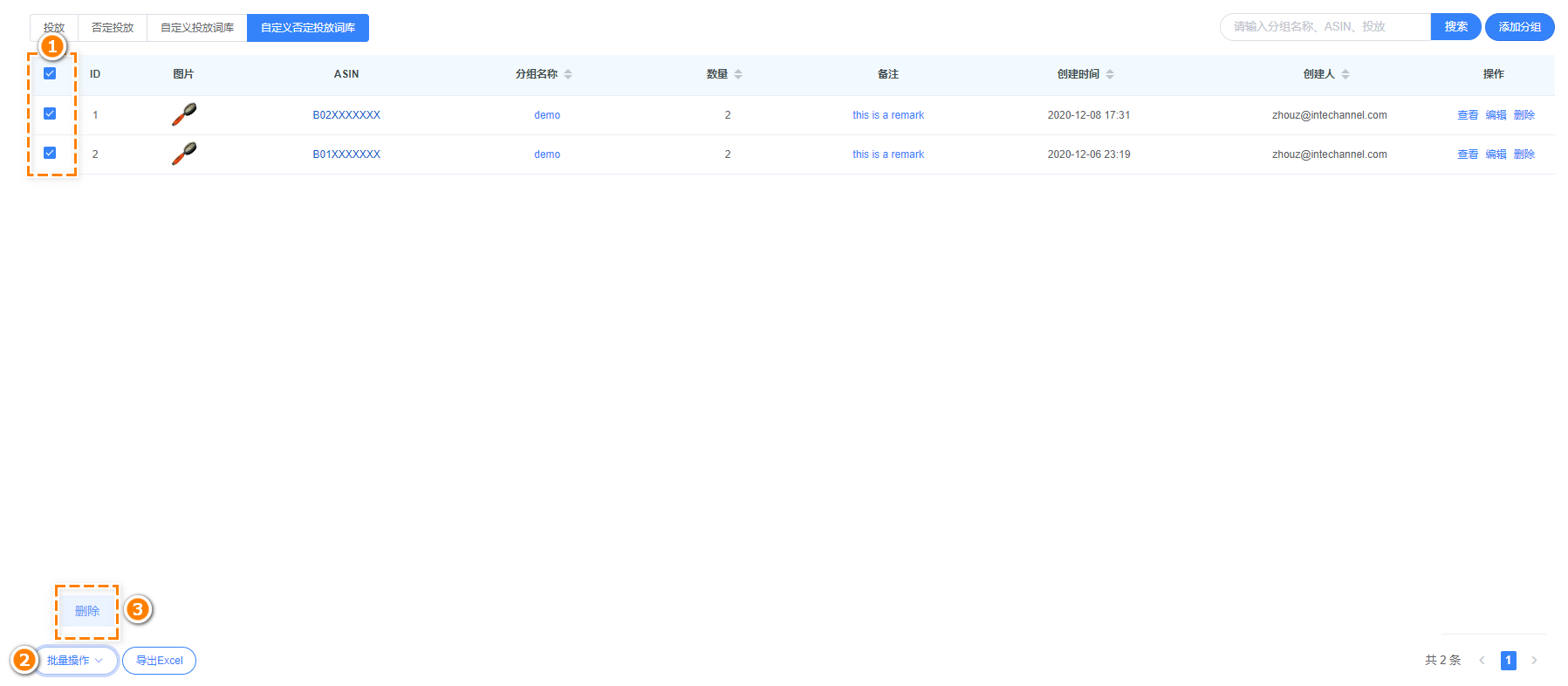Screen dimensions: 1568x686
Task: Click the 备注 column header
Action: tap(888, 74)
